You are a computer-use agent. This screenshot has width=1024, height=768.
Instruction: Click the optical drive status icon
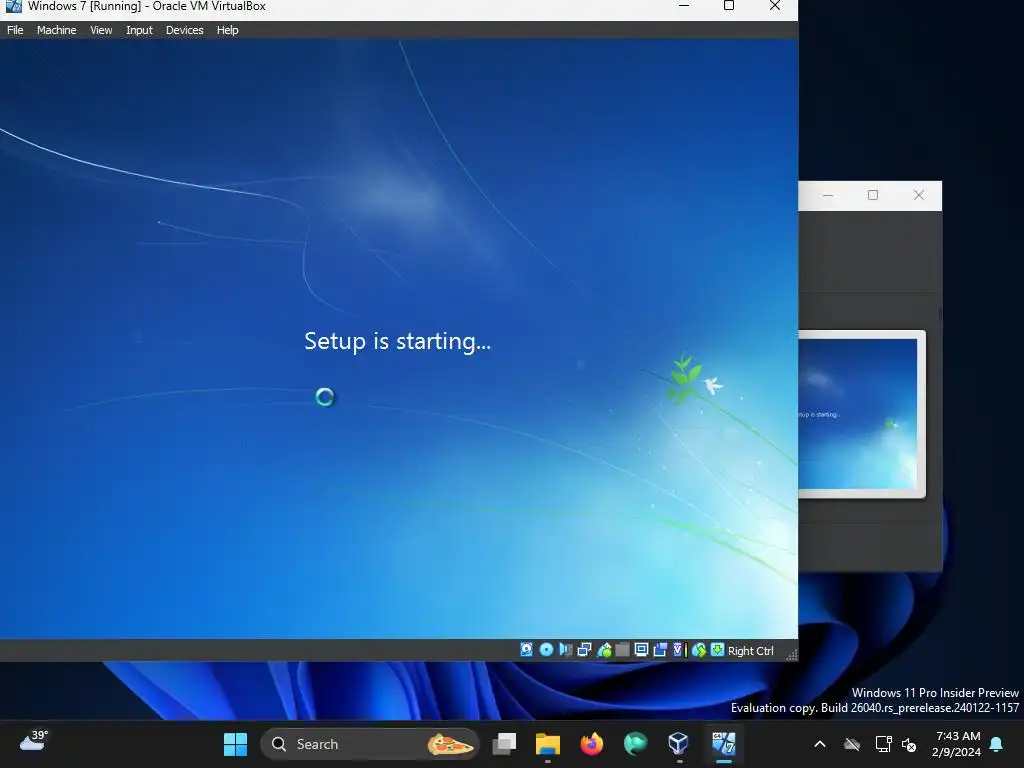pos(546,650)
